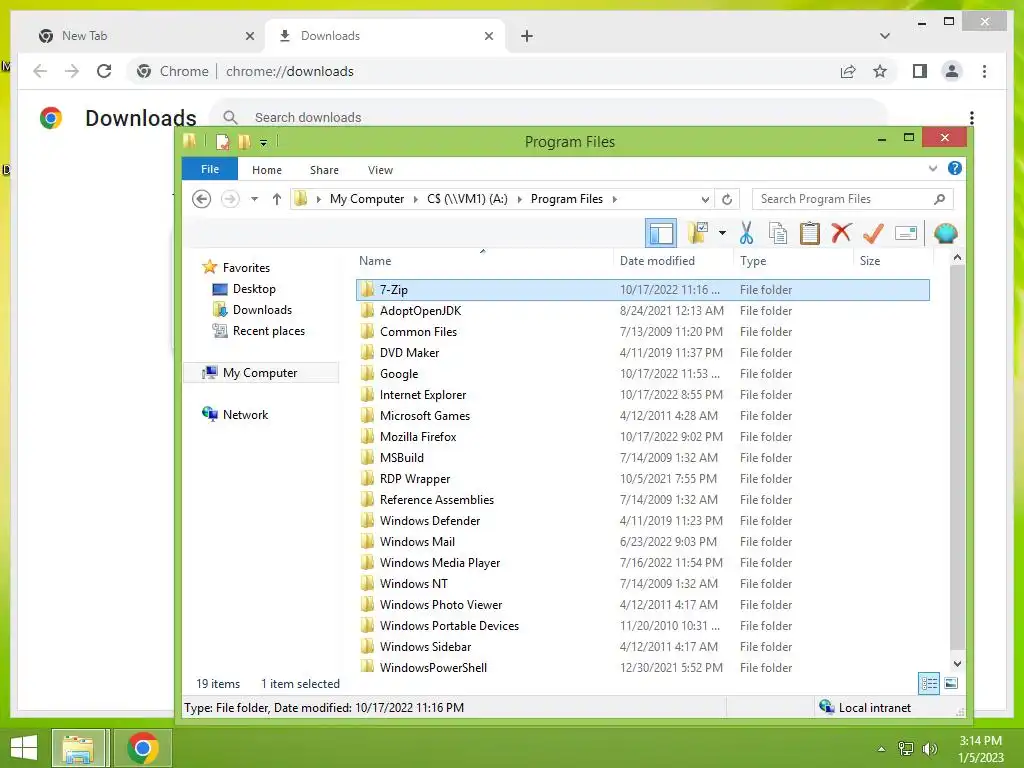Toggle the Navigation Pane toolbar button
This screenshot has height=768, width=1024.
pyautogui.click(x=661, y=233)
